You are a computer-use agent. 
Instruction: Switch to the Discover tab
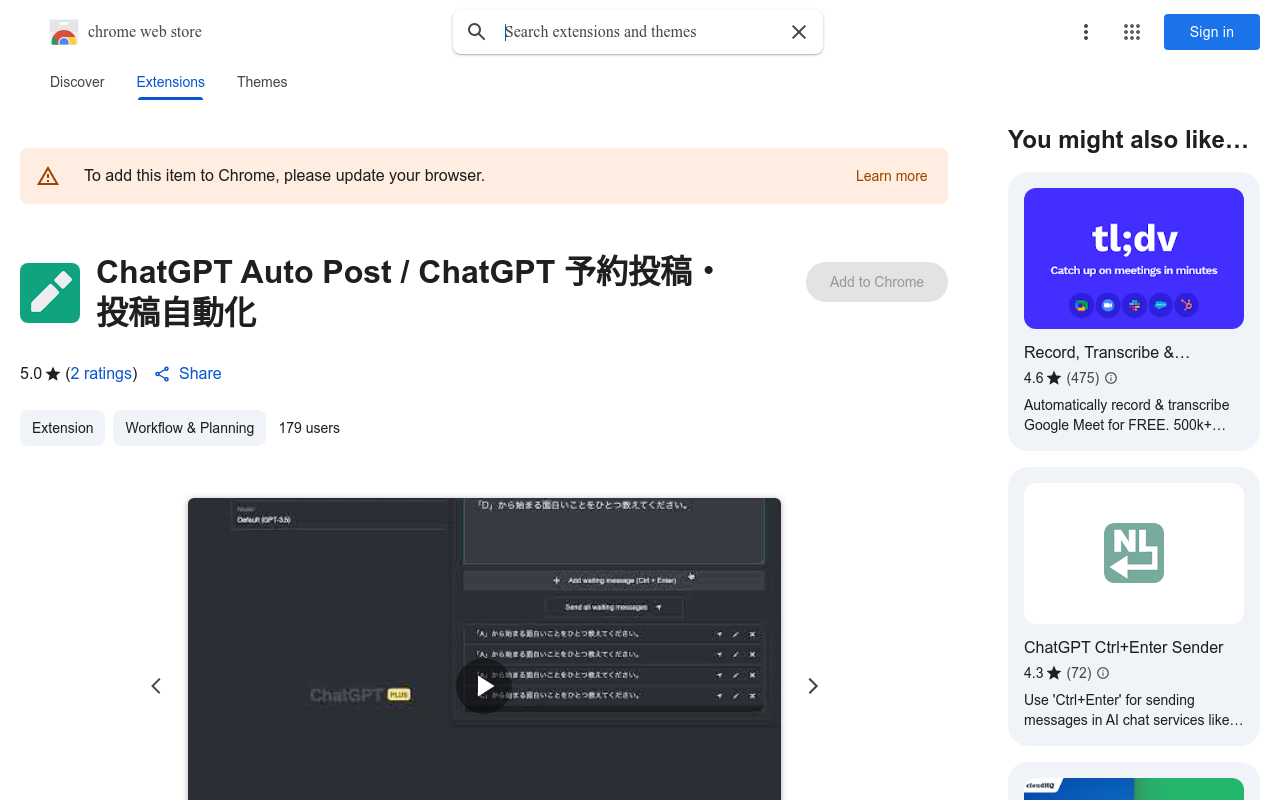click(77, 82)
